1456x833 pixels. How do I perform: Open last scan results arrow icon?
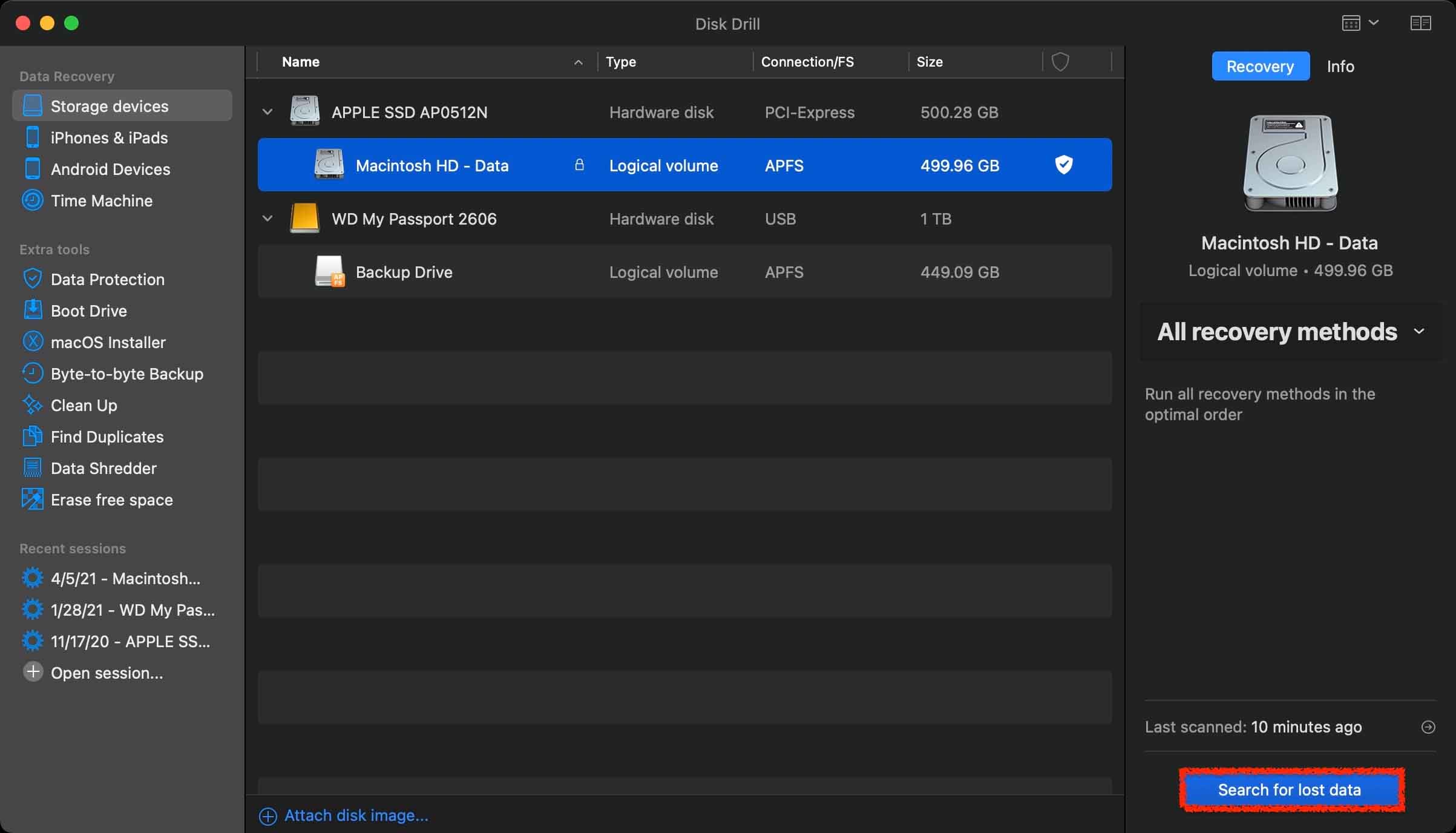[x=1428, y=727]
